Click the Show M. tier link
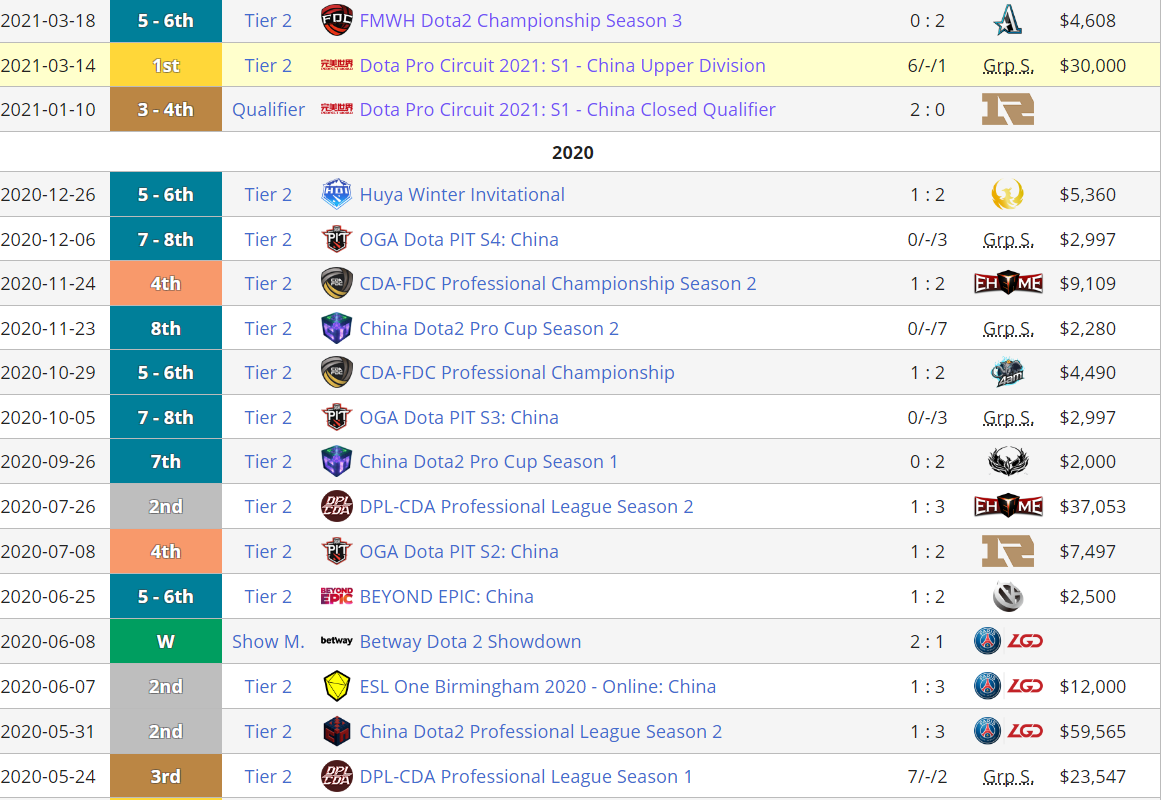This screenshot has height=800, width=1162. (x=268, y=642)
